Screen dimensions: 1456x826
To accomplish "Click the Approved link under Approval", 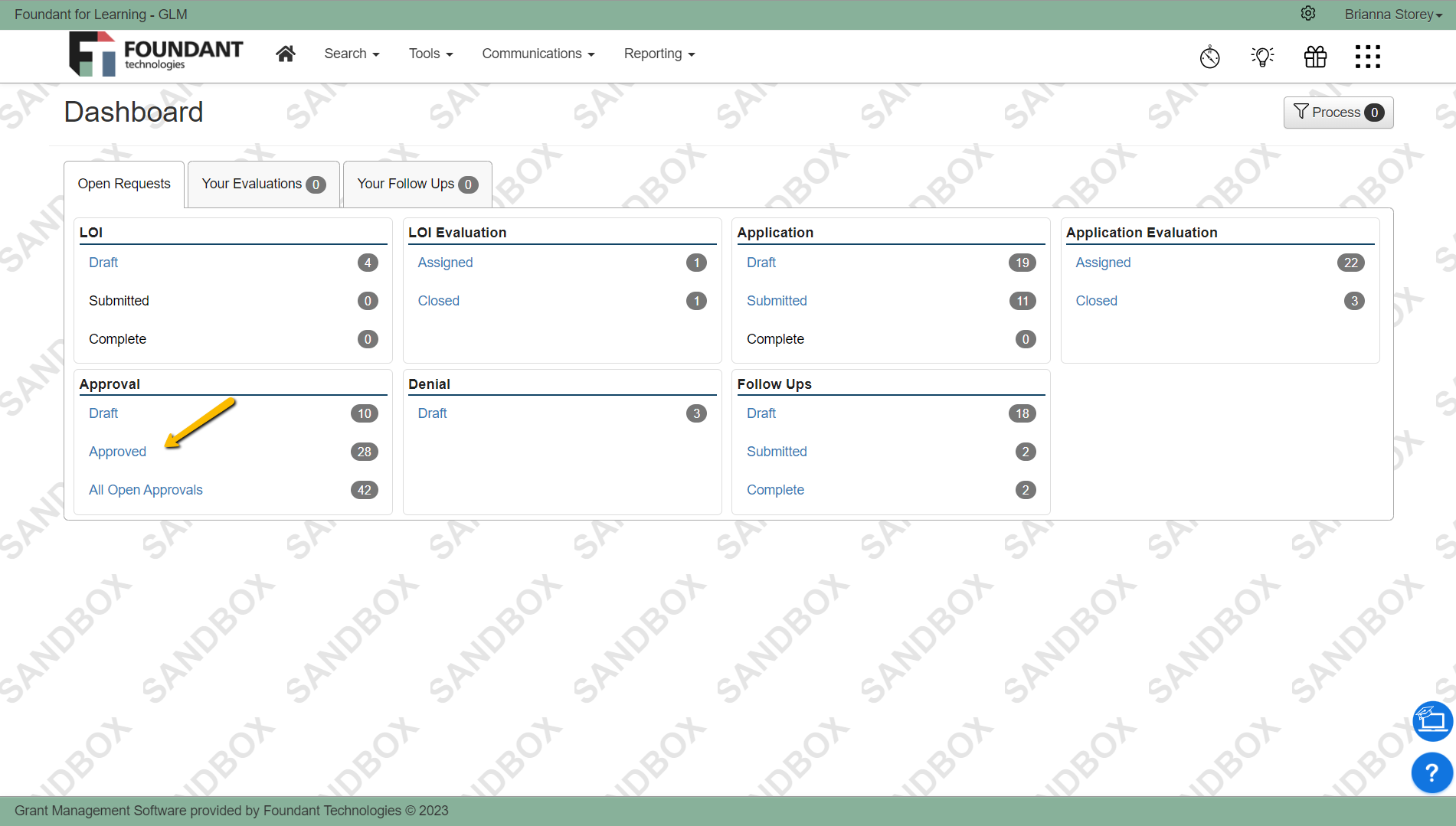I will pos(117,451).
